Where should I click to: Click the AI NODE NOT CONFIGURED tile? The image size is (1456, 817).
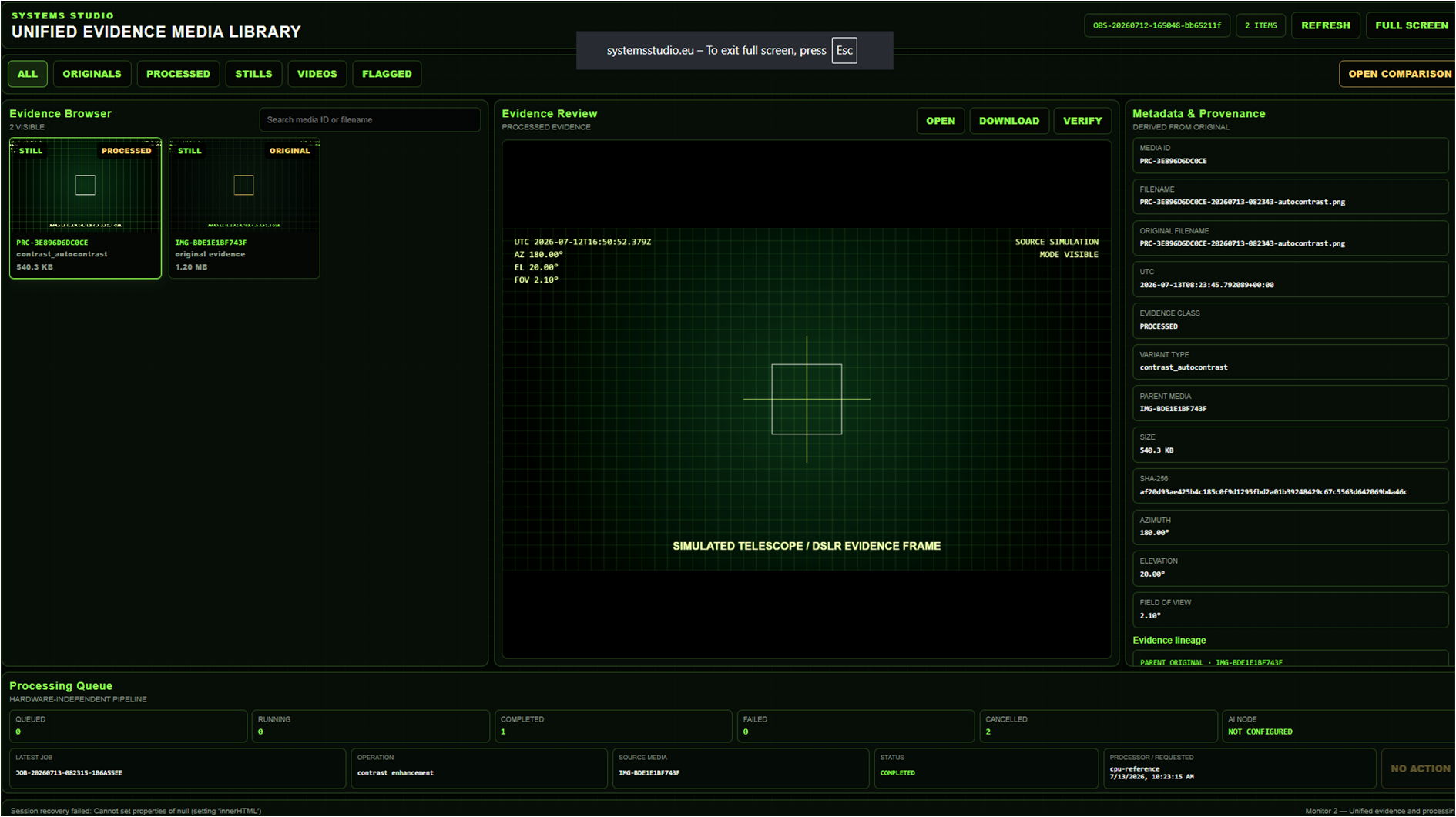(x=1339, y=725)
